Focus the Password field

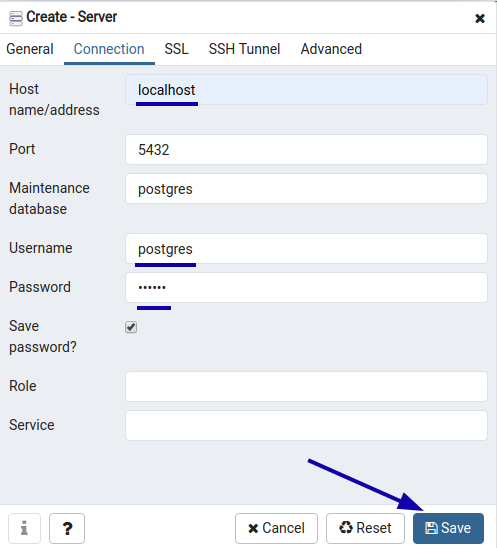pyautogui.click(x=307, y=288)
